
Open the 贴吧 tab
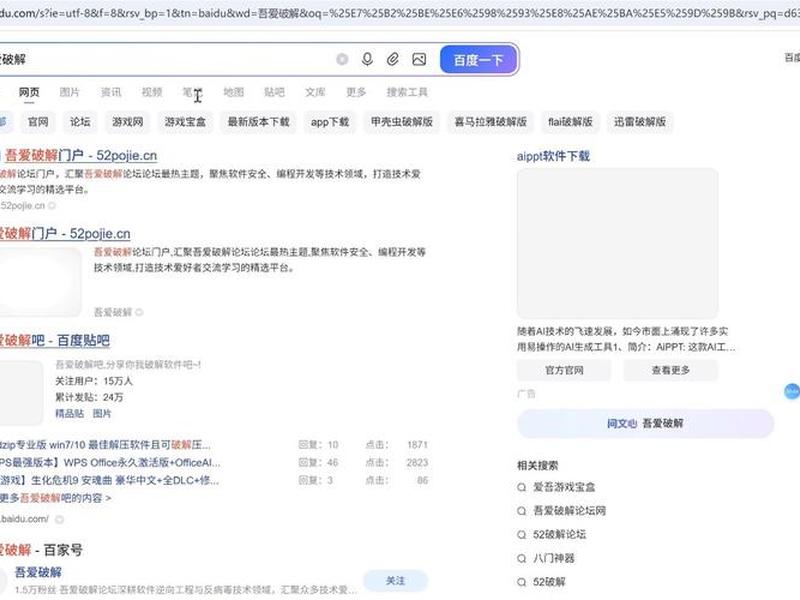274,92
